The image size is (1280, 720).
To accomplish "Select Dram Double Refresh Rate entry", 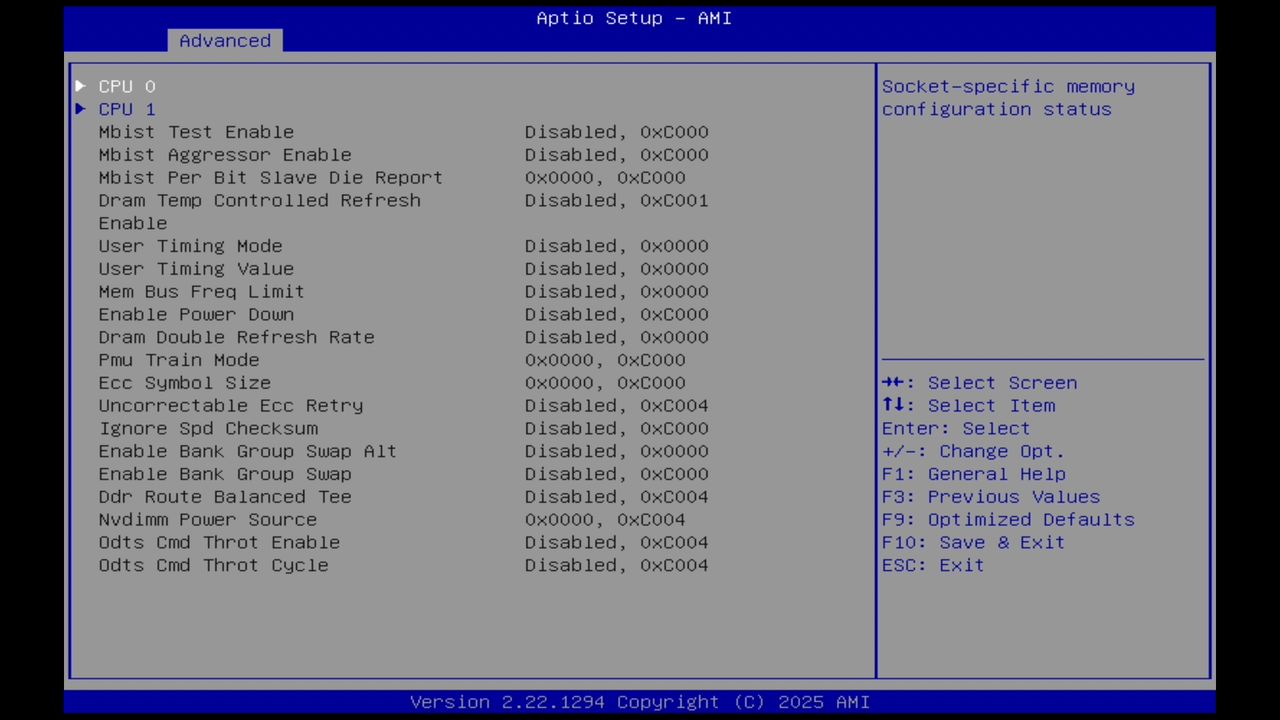I will pos(236,337).
